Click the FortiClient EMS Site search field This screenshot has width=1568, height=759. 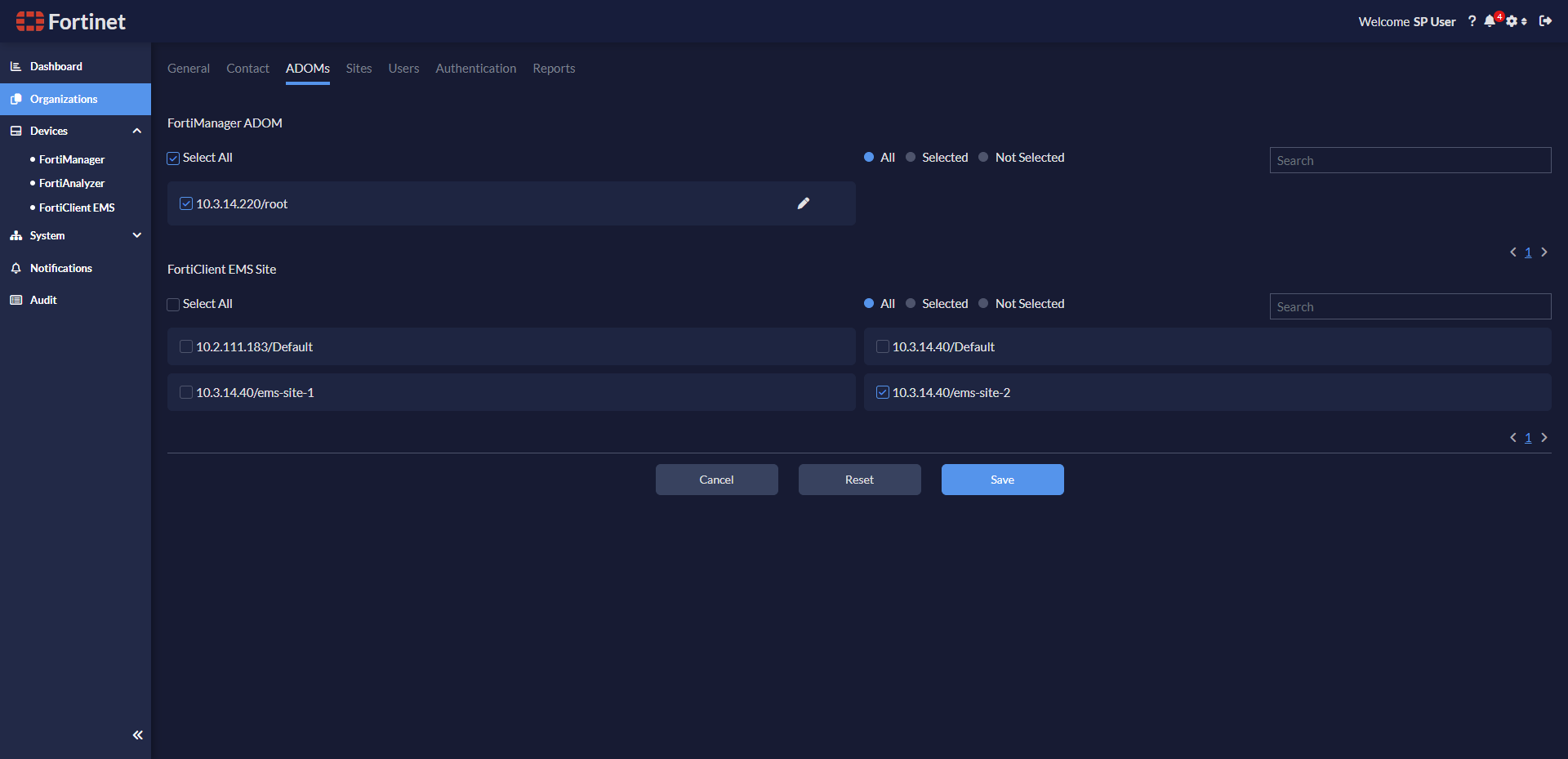pyautogui.click(x=1409, y=306)
